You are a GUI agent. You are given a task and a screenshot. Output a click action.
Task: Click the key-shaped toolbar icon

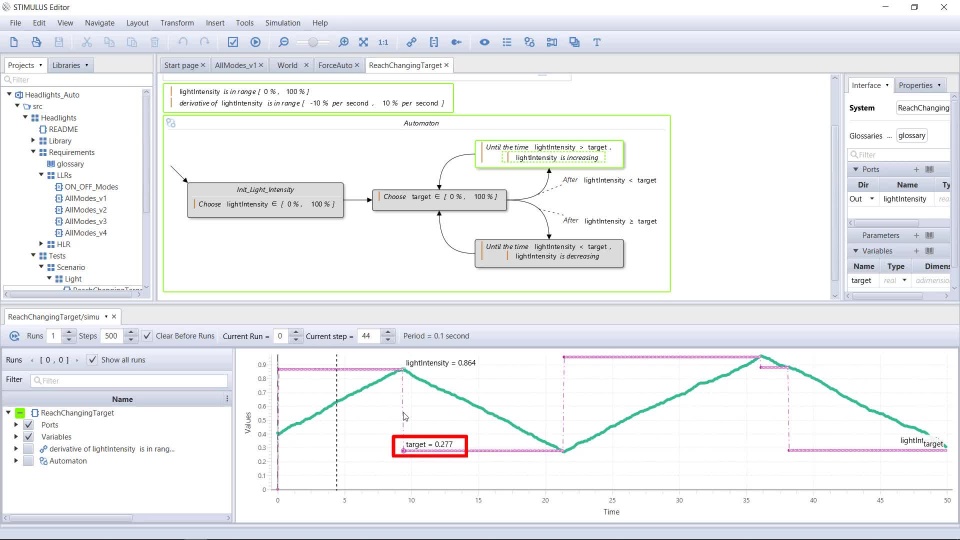tap(456, 42)
